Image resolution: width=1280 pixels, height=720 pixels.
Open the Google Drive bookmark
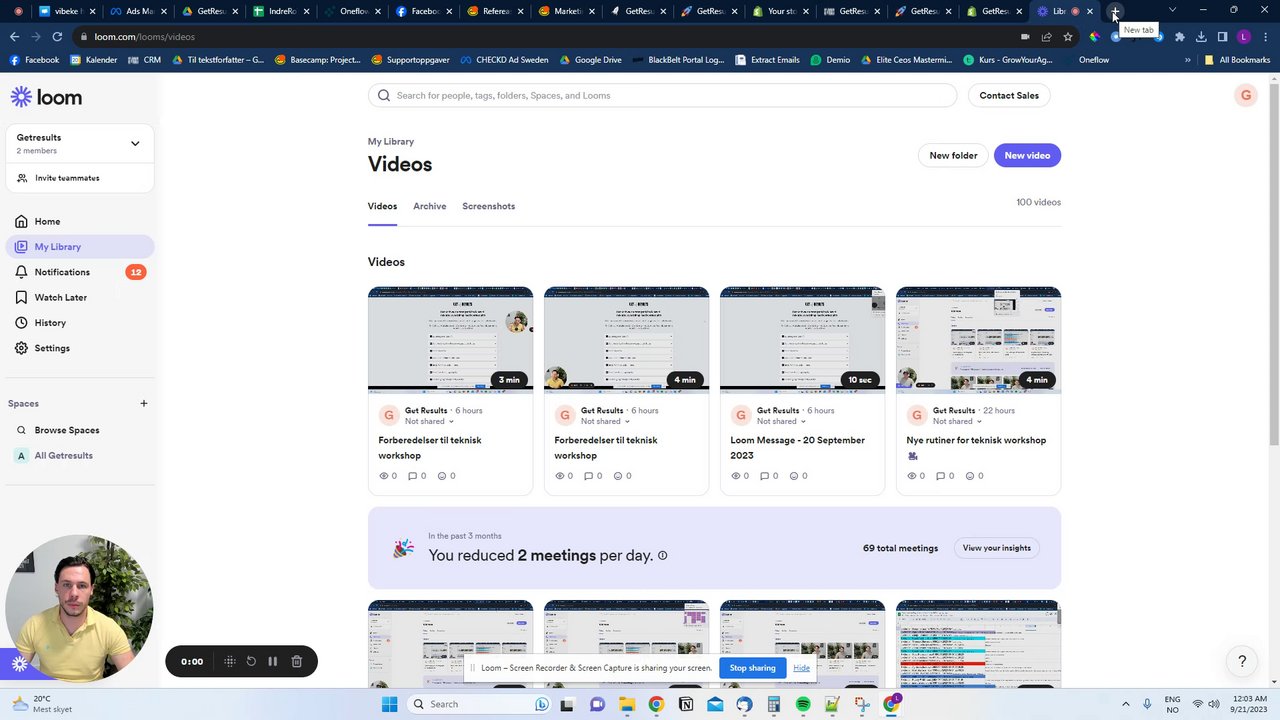[x=590, y=60]
